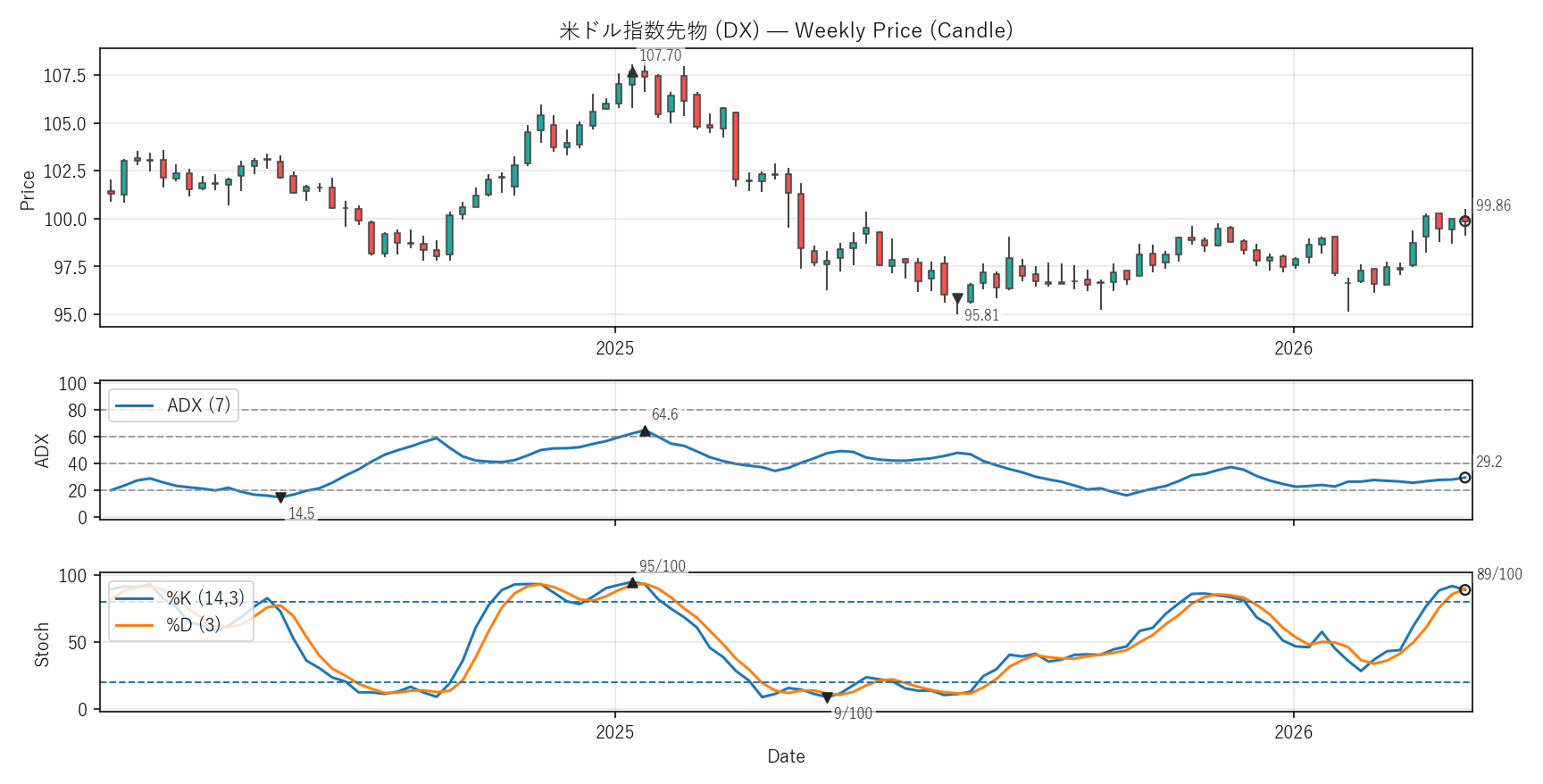Click the orange %D line swatch in legend

(x=135, y=625)
